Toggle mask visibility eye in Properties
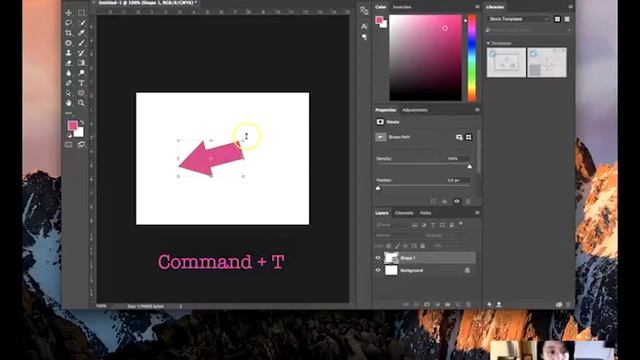640x360 pixels. (457, 201)
